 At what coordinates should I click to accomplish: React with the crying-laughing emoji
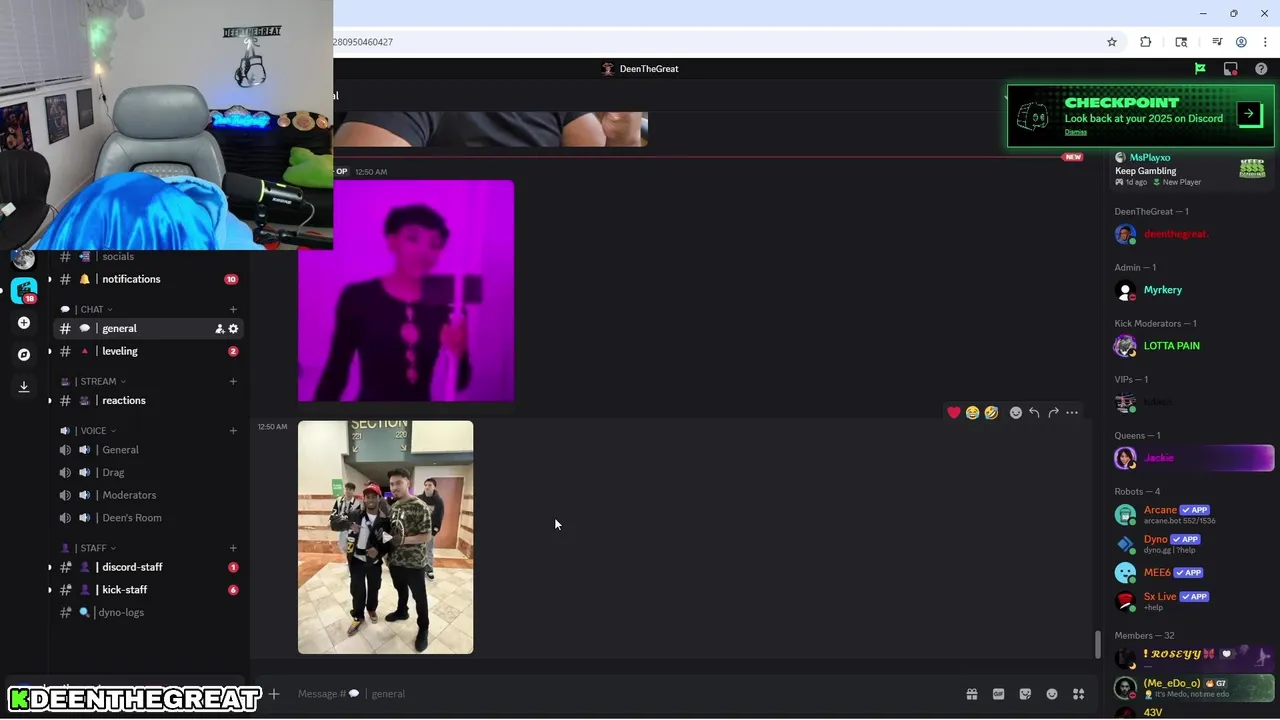pyautogui.click(x=972, y=412)
